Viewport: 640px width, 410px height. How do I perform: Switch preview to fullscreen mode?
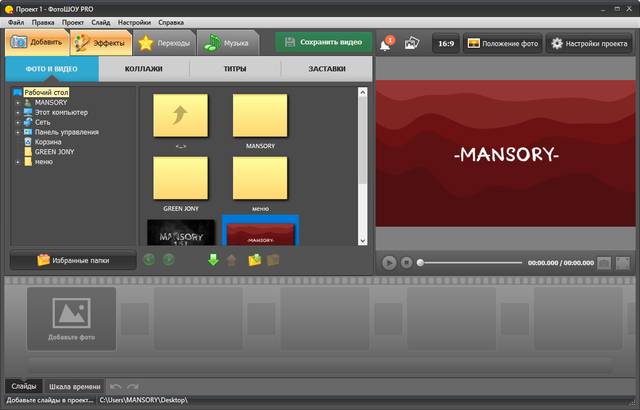coord(623,262)
